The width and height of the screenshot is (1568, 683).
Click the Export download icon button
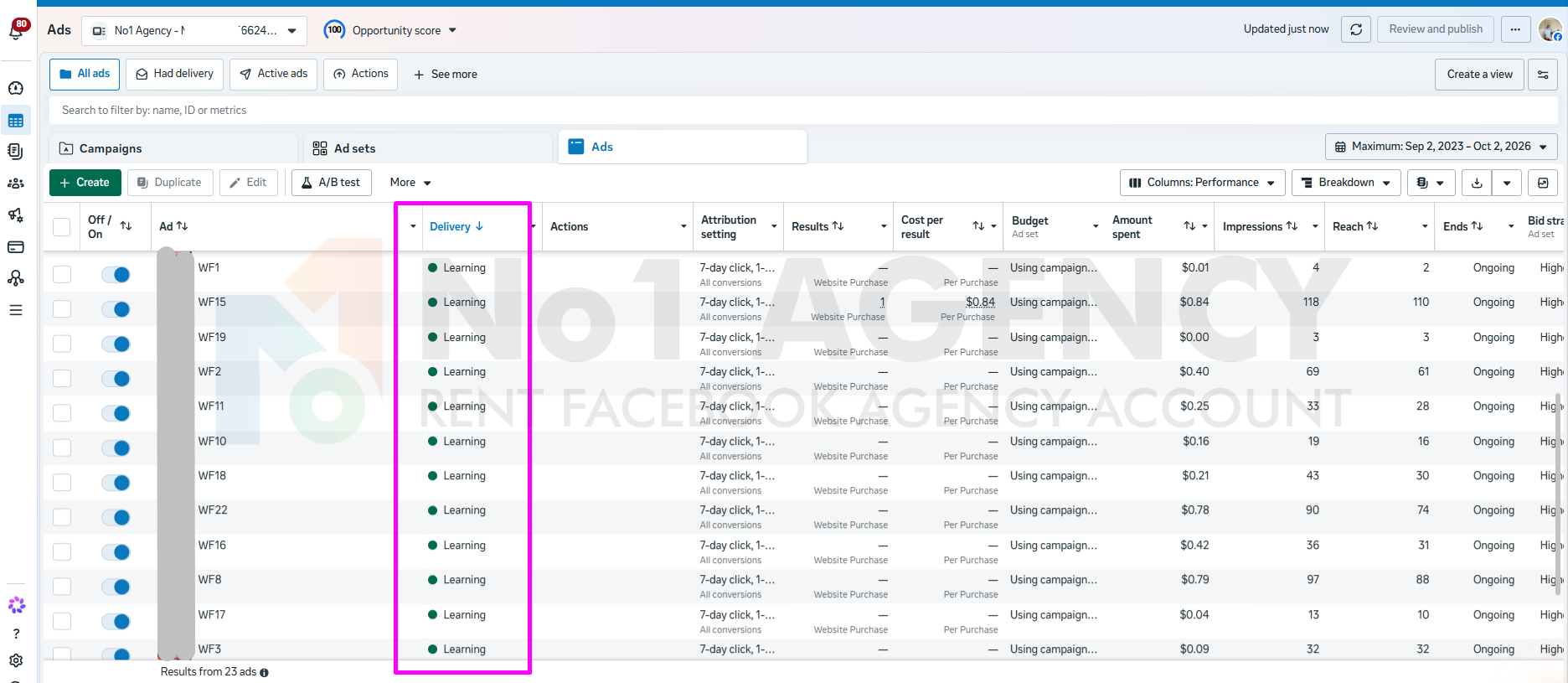coord(1477,183)
